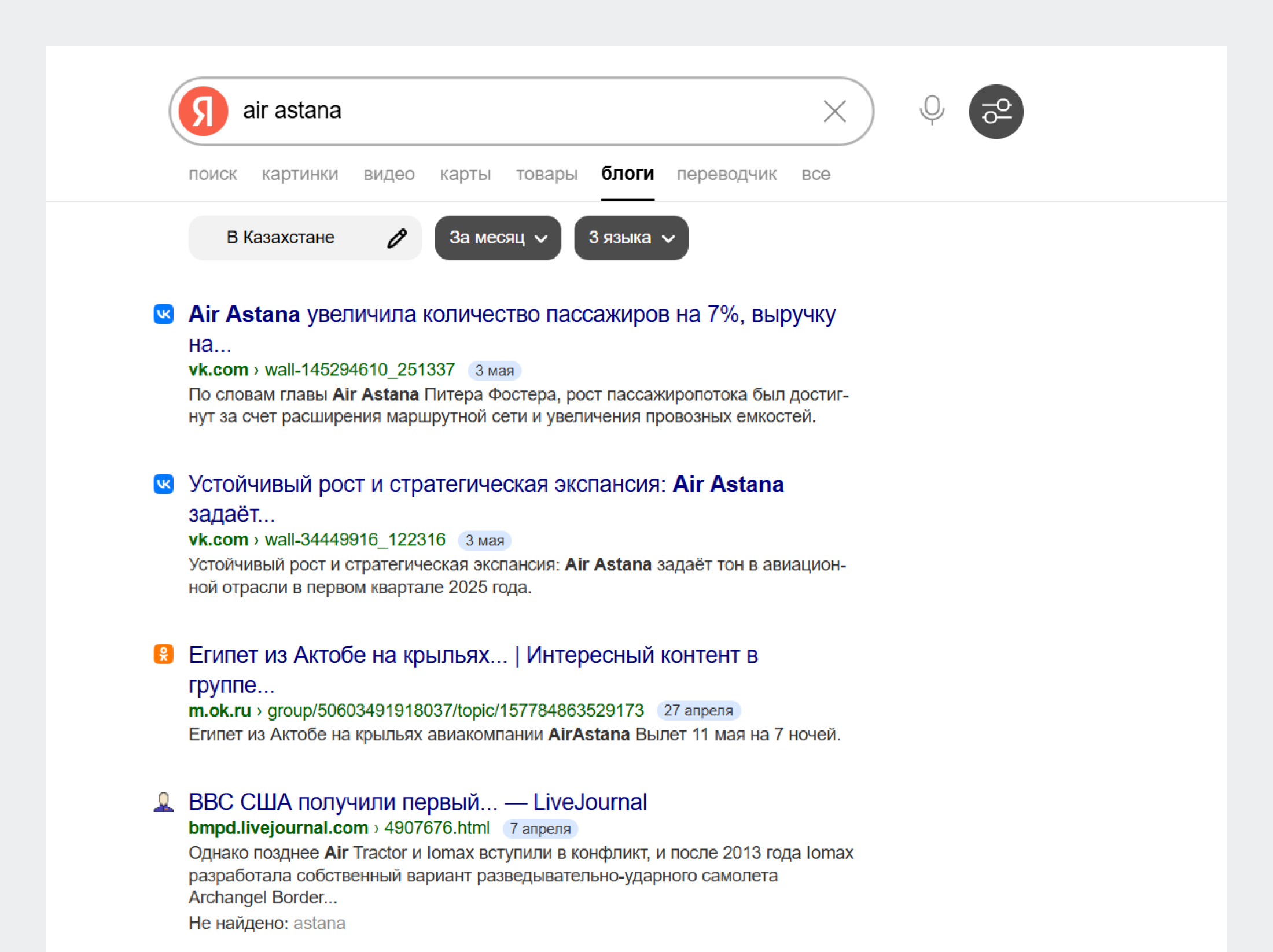This screenshot has width=1273, height=952.
Task: Switch to the 'карты' tab
Action: (x=465, y=174)
